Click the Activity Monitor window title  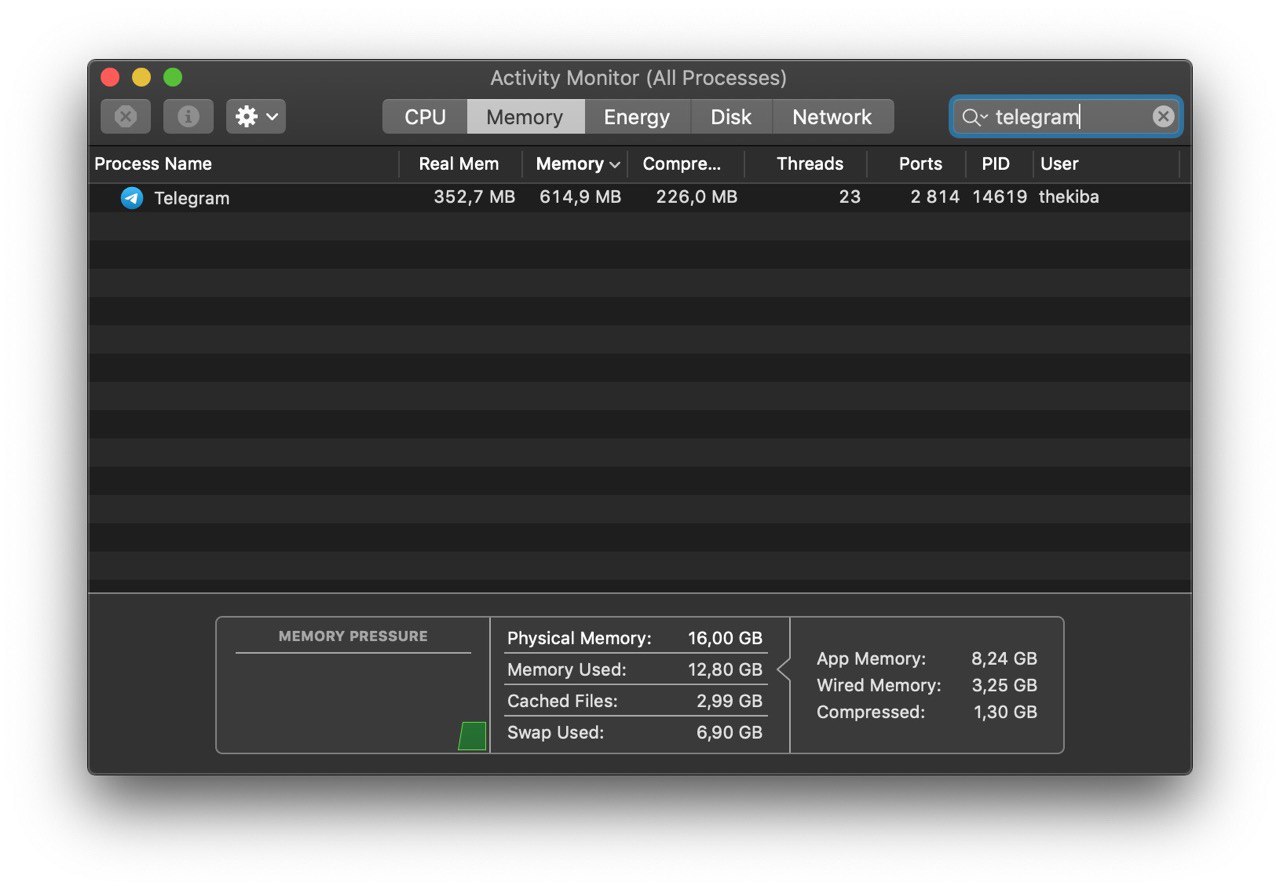[x=638, y=78]
